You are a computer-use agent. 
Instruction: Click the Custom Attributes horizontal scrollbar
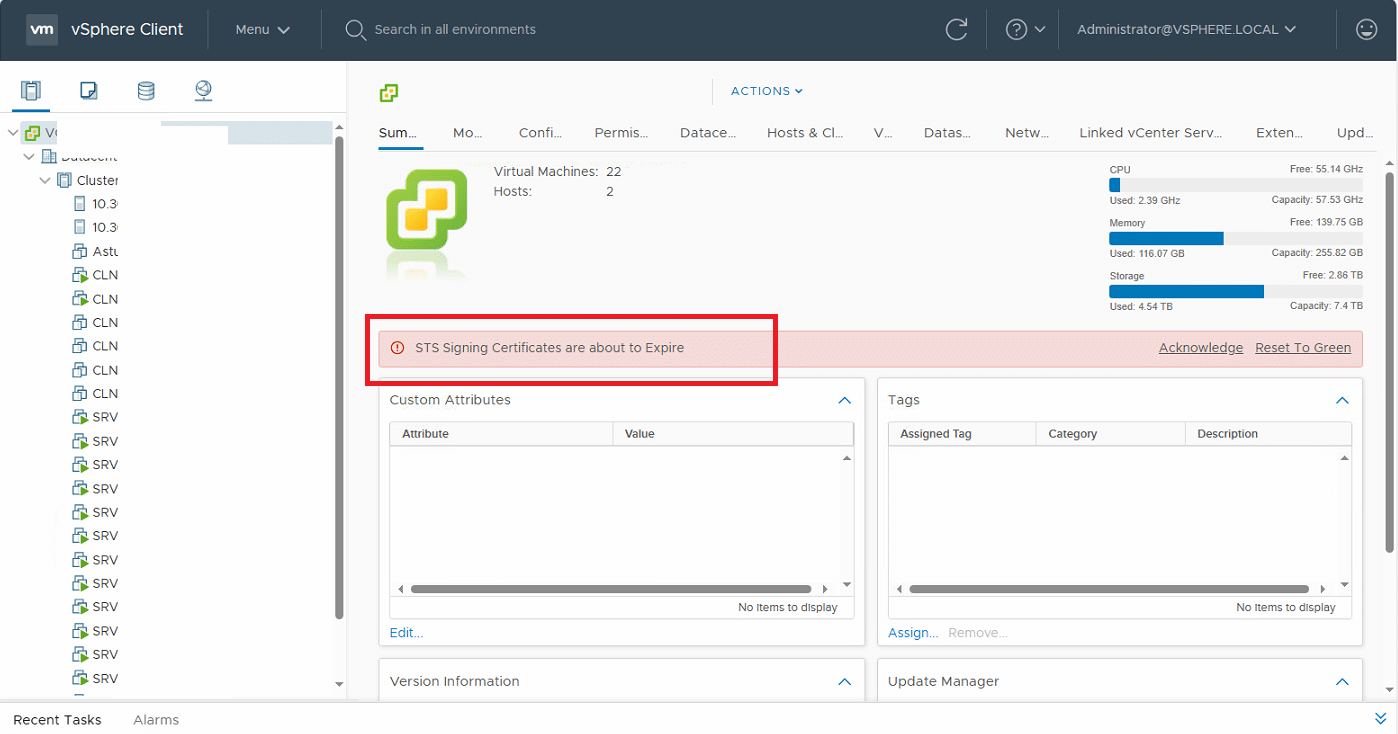pos(611,589)
